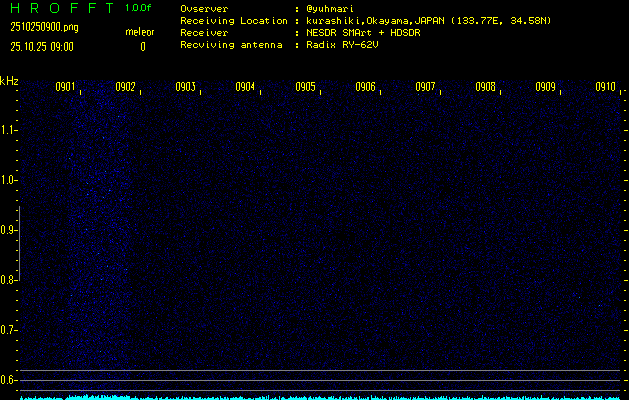Click the Receiving Location label
This screenshot has width=629, height=400.
tap(234, 20)
